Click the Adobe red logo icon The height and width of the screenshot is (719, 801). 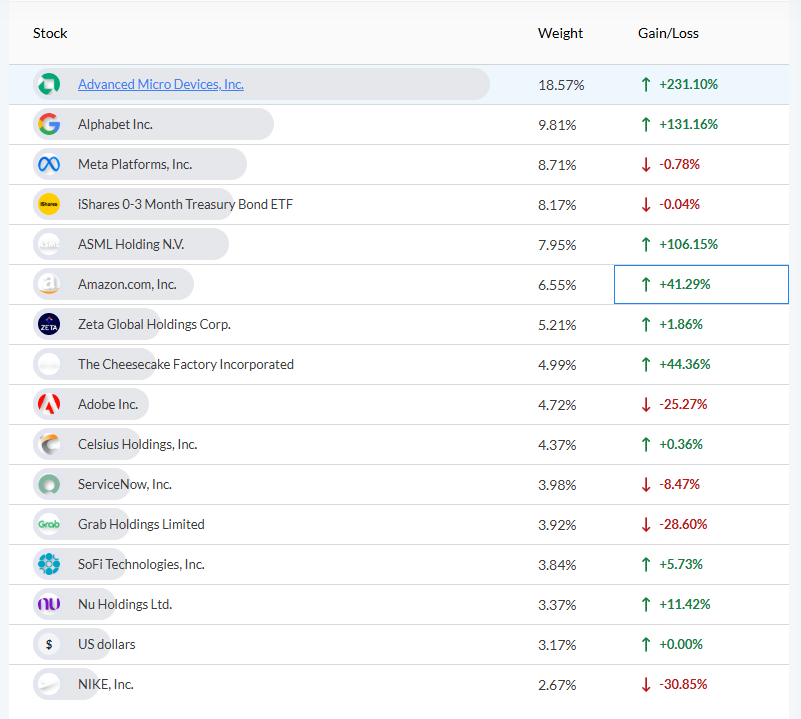pyautogui.click(x=49, y=404)
